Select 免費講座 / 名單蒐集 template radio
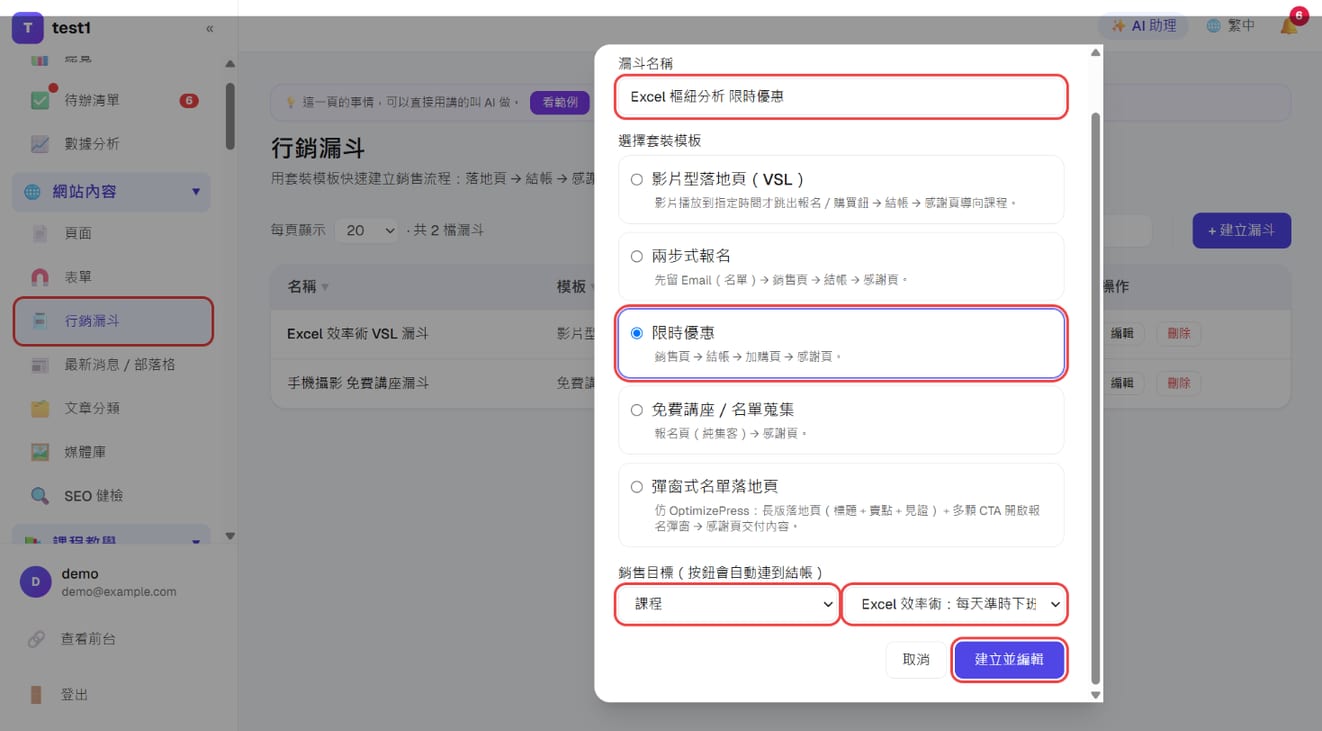 pyautogui.click(x=637, y=410)
